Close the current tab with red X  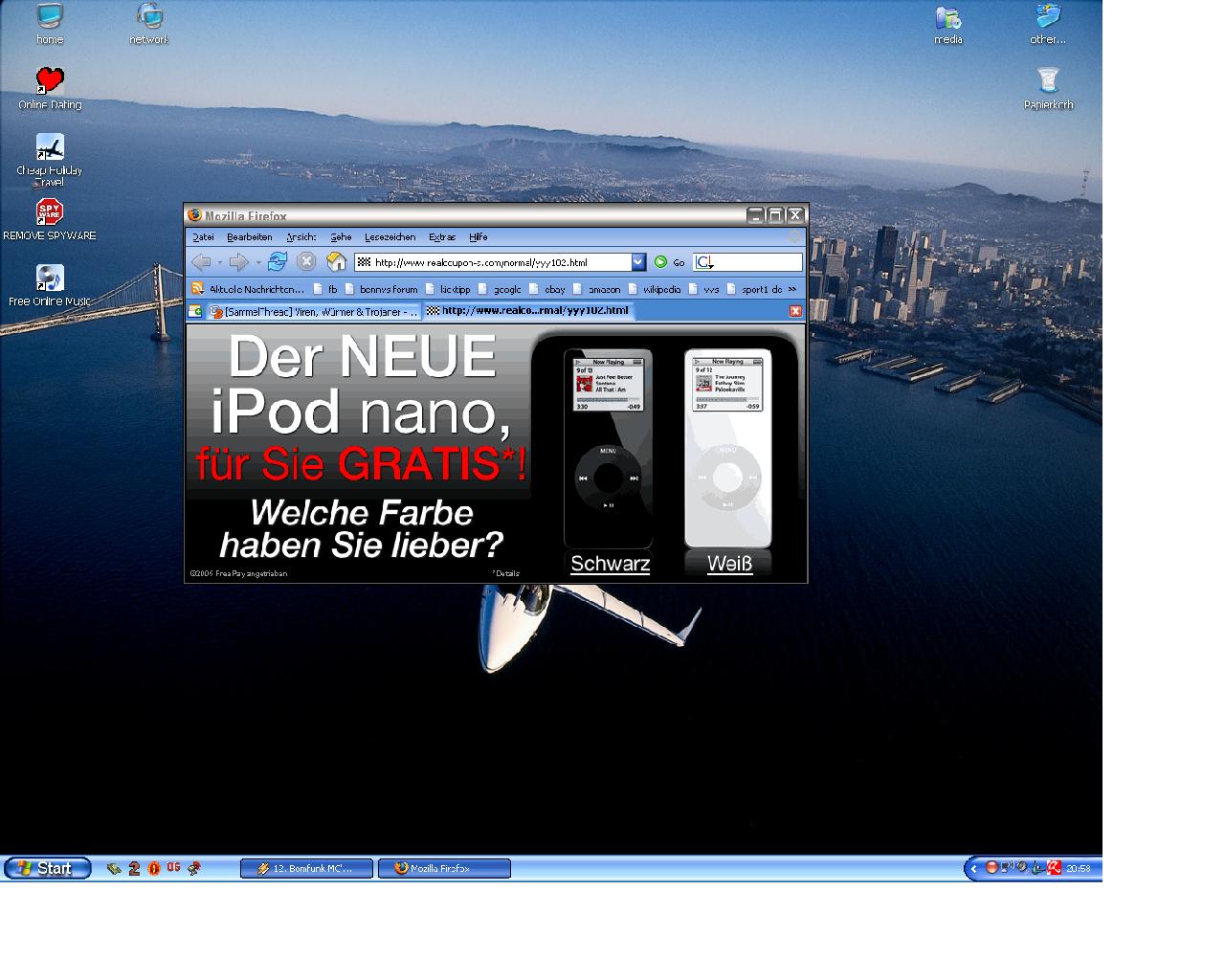click(x=795, y=311)
